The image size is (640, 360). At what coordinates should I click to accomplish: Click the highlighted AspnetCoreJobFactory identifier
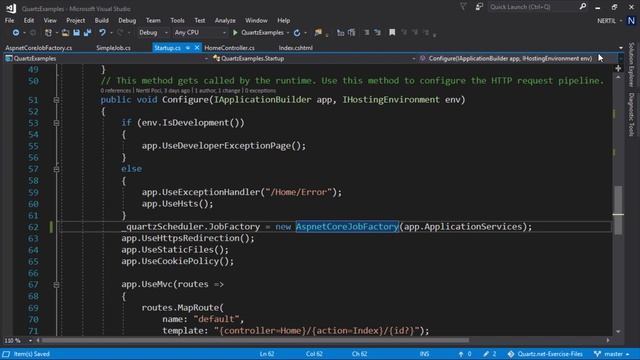pyautogui.click(x=347, y=227)
